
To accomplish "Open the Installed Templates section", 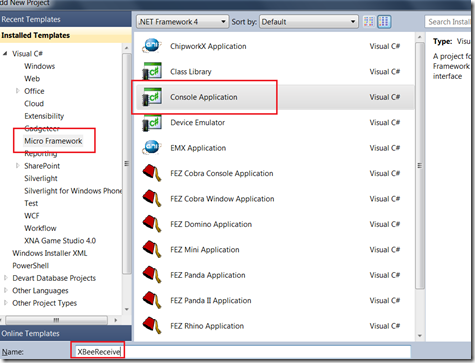I will (66, 35).
